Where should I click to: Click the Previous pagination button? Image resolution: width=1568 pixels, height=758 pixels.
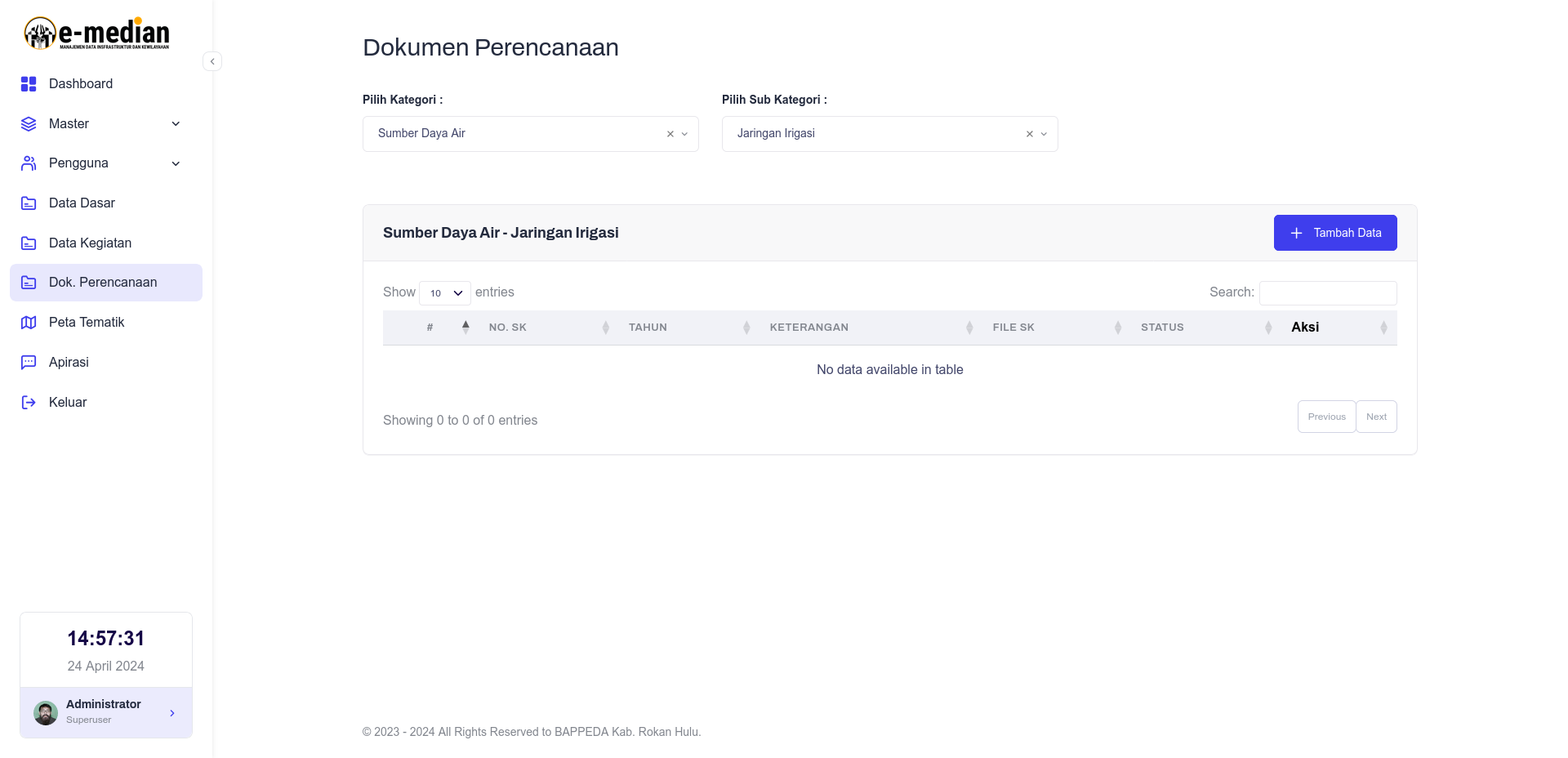[1327, 417]
